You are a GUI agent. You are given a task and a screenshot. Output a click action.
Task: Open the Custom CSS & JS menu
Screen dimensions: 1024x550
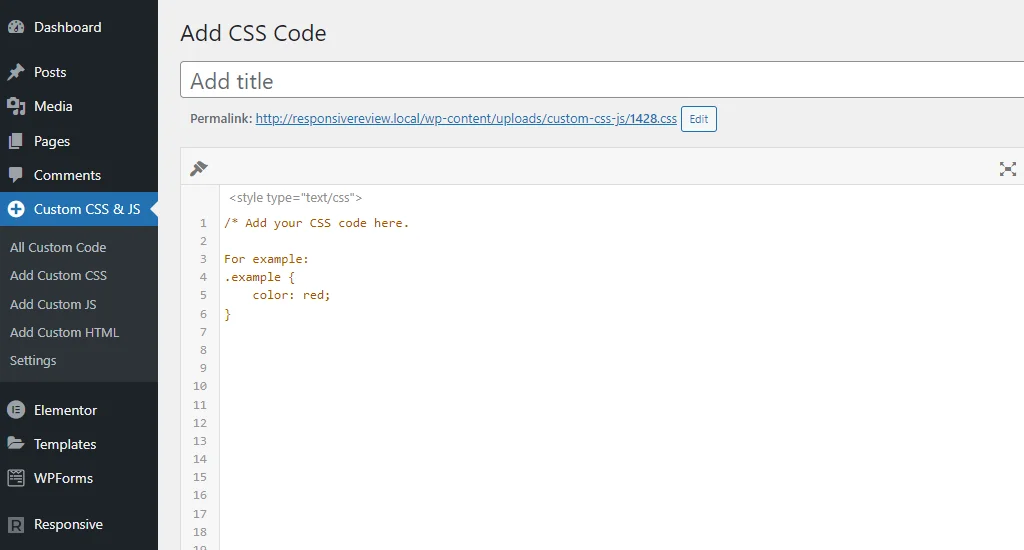point(79,209)
